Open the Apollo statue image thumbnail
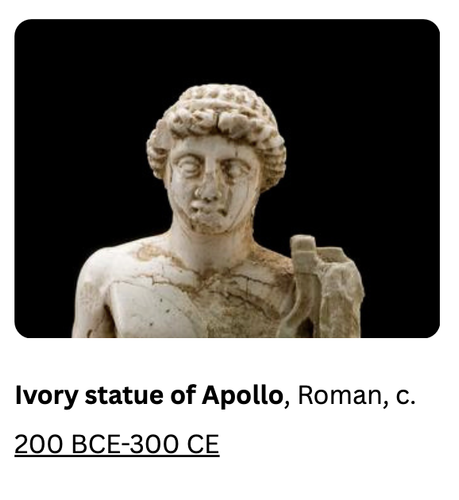The height and width of the screenshot is (500, 459). click(x=227, y=178)
